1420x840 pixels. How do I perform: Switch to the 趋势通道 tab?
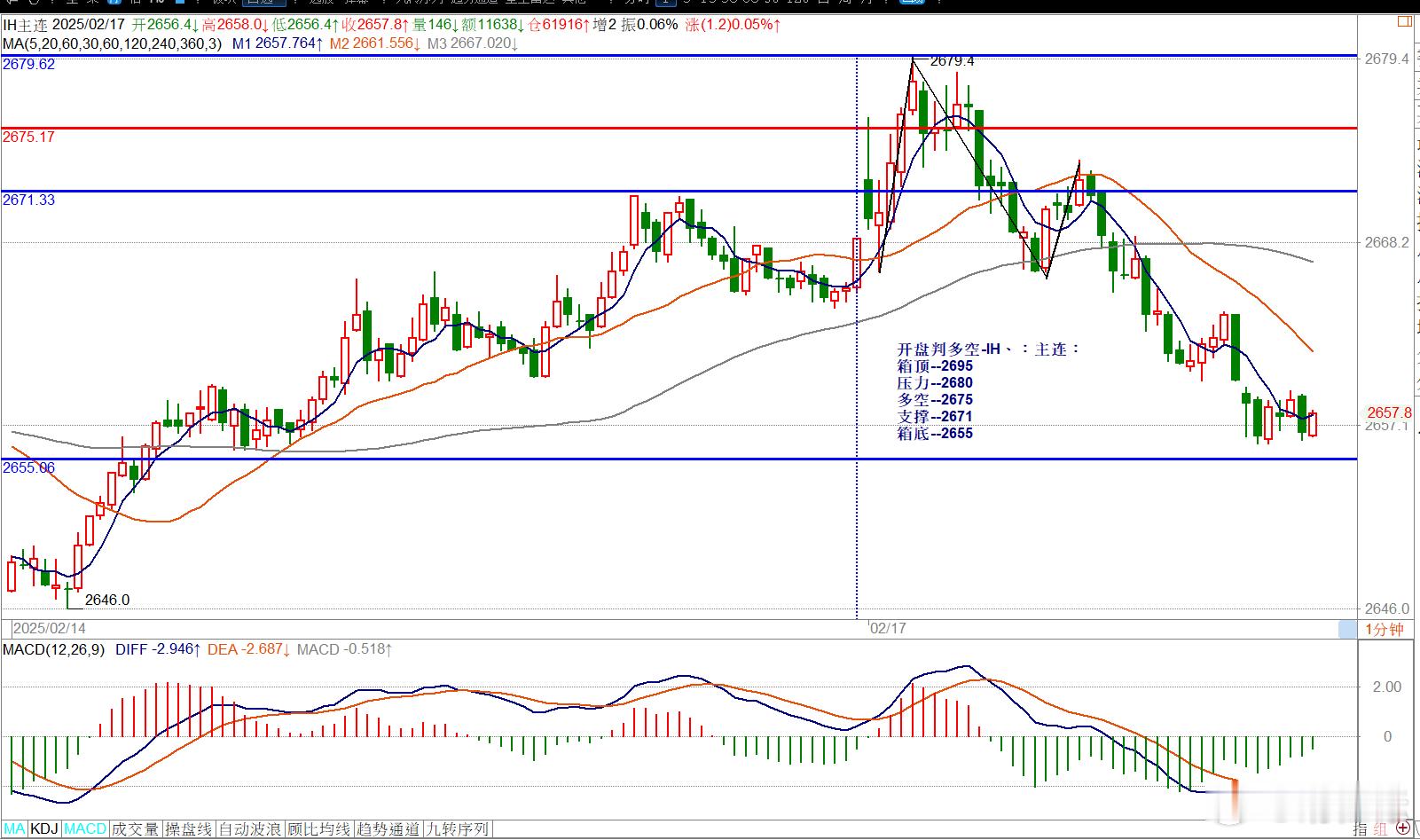pyautogui.click(x=388, y=829)
